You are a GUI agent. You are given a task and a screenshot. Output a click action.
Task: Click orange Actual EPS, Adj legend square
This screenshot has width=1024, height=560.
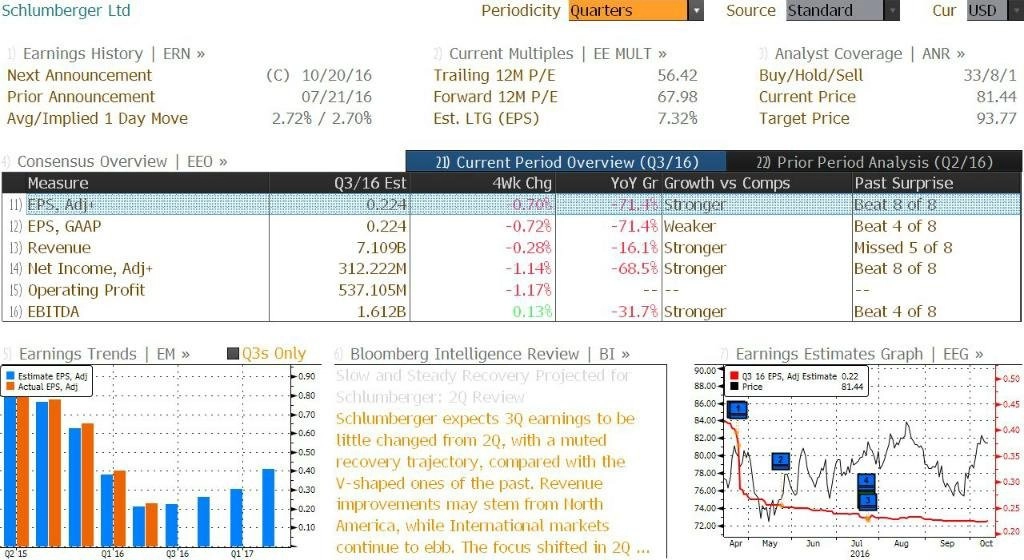click(10, 386)
